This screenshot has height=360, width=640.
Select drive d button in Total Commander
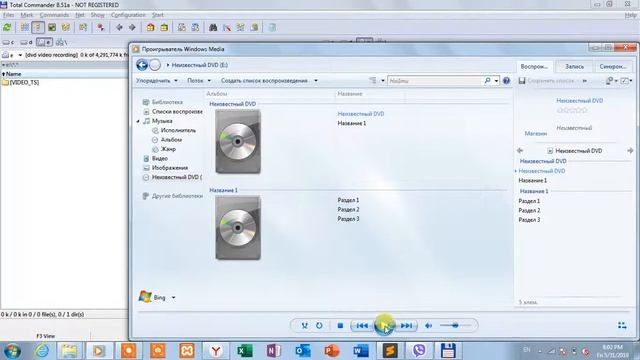pos(27,42)
